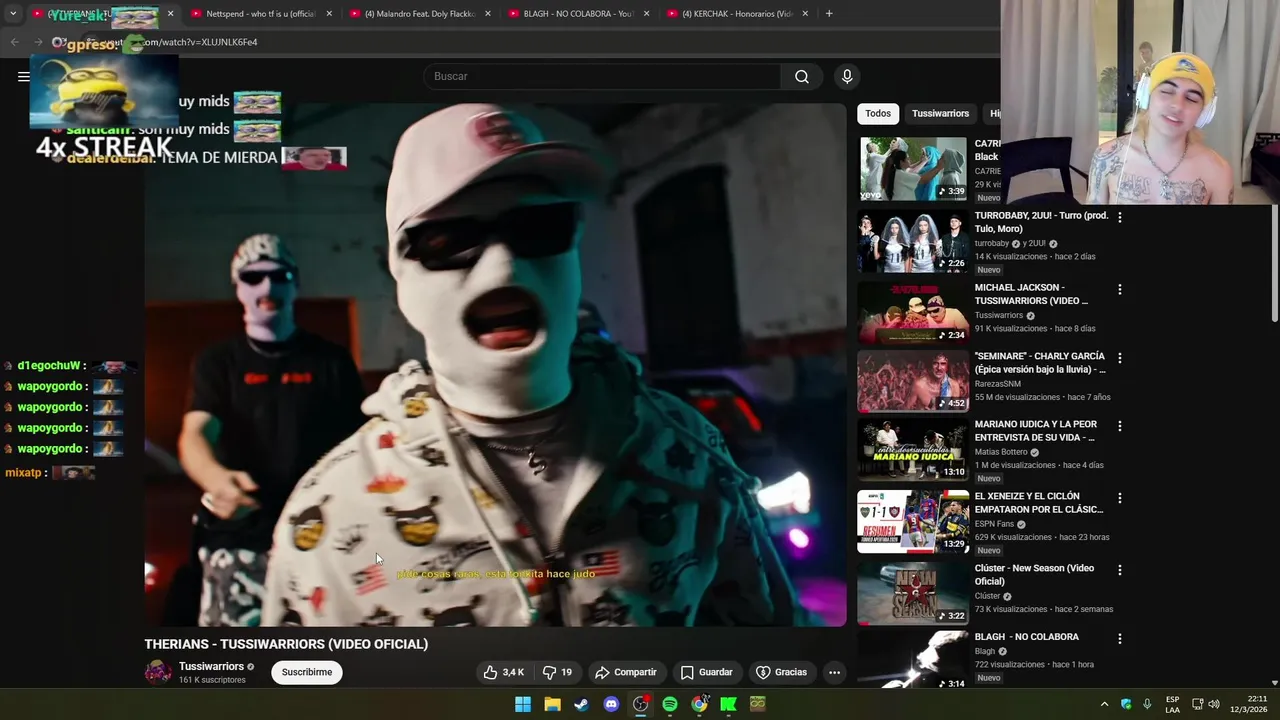1280x720 pixels.
Task: Open Spotify from the taskbar
Action: pos(670,704)
